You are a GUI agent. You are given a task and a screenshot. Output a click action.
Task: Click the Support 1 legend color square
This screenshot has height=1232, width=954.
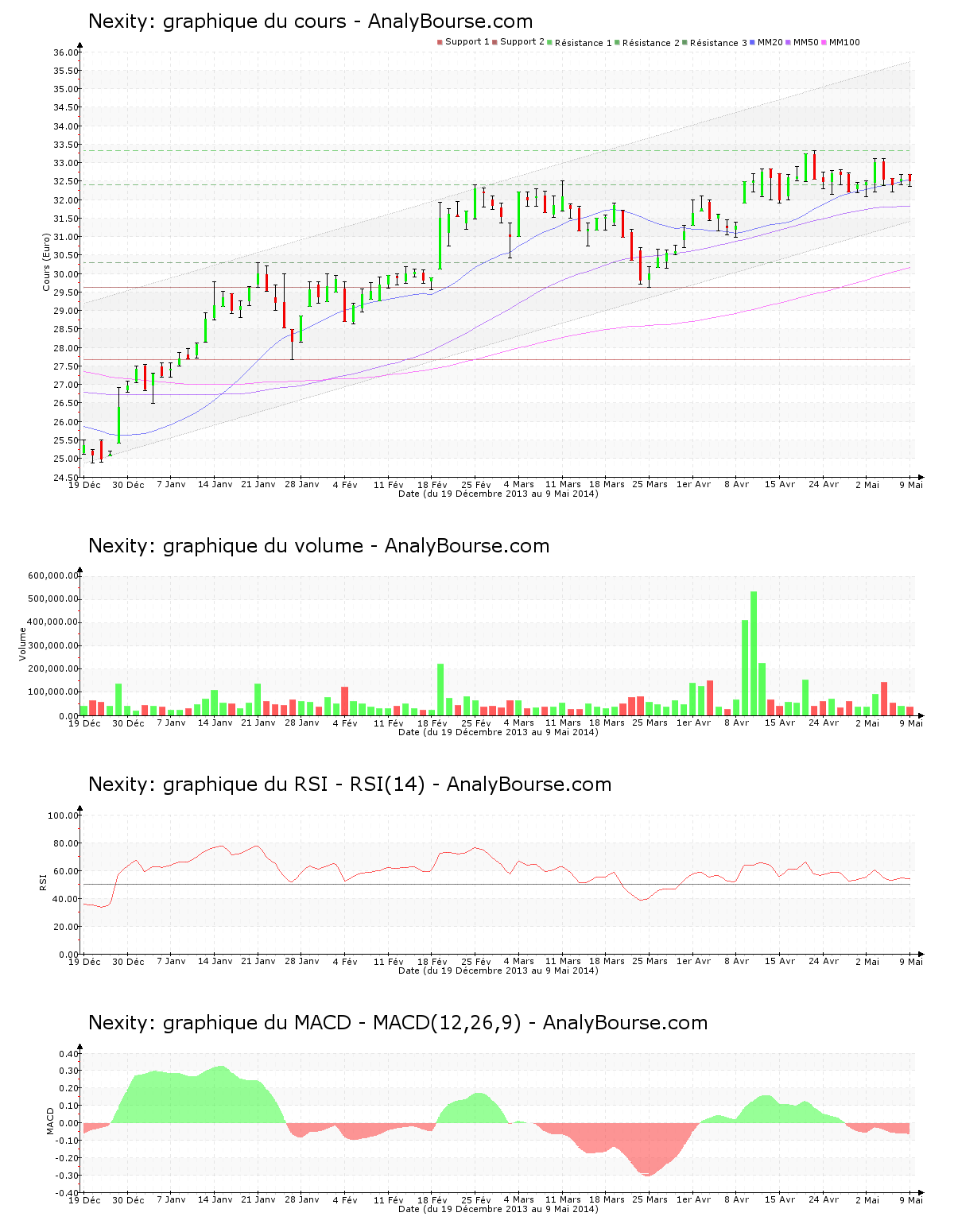coord(440,42)
